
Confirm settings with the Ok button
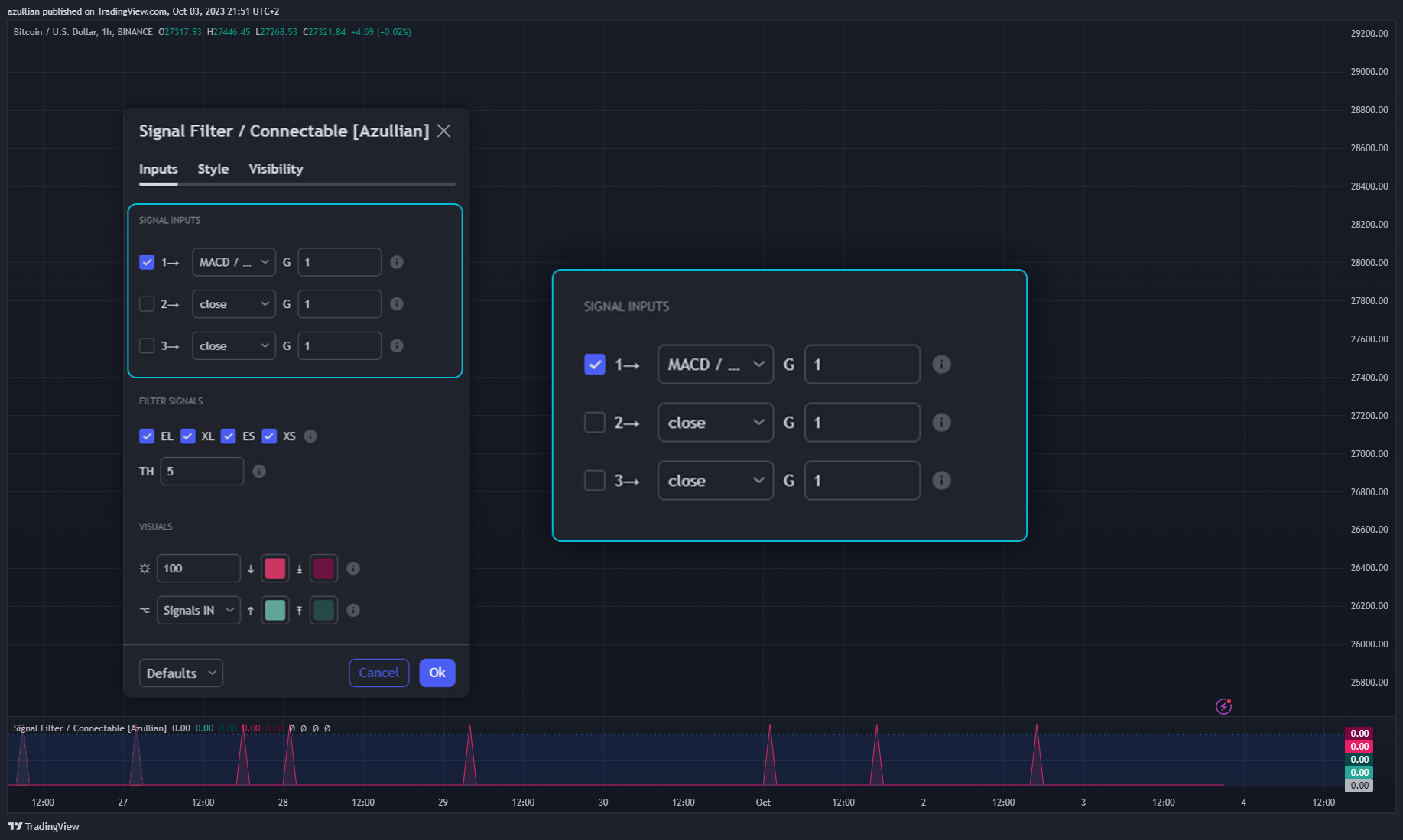click(437, 673)
